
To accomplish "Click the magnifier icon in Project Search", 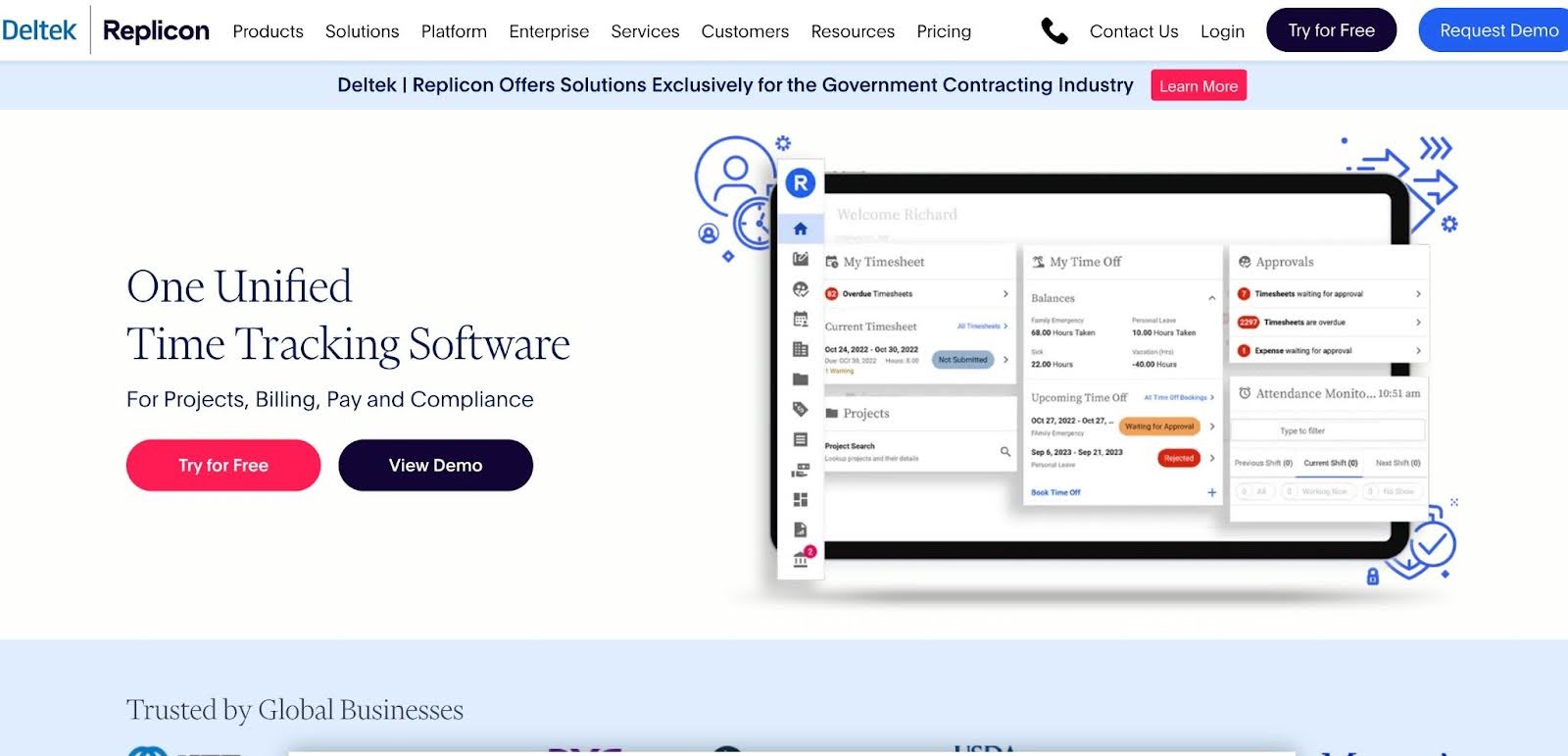I will 1005,451.
